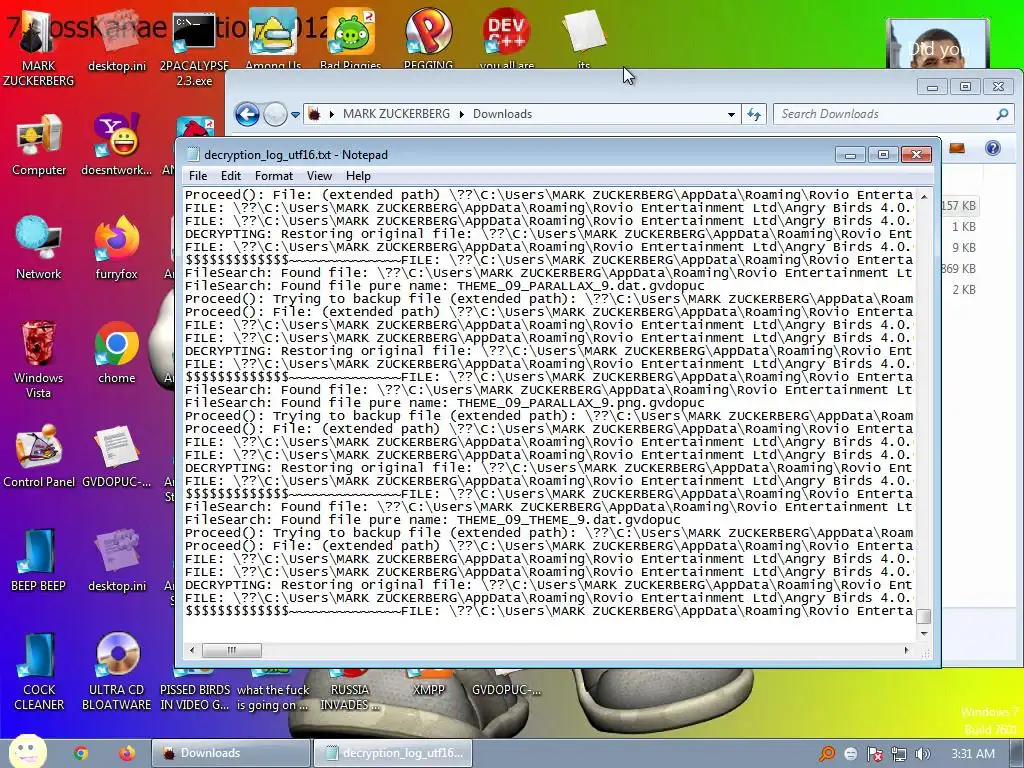
Task: Click Notepad vertical scrollbar down arrow
Action: coord(923,633)
